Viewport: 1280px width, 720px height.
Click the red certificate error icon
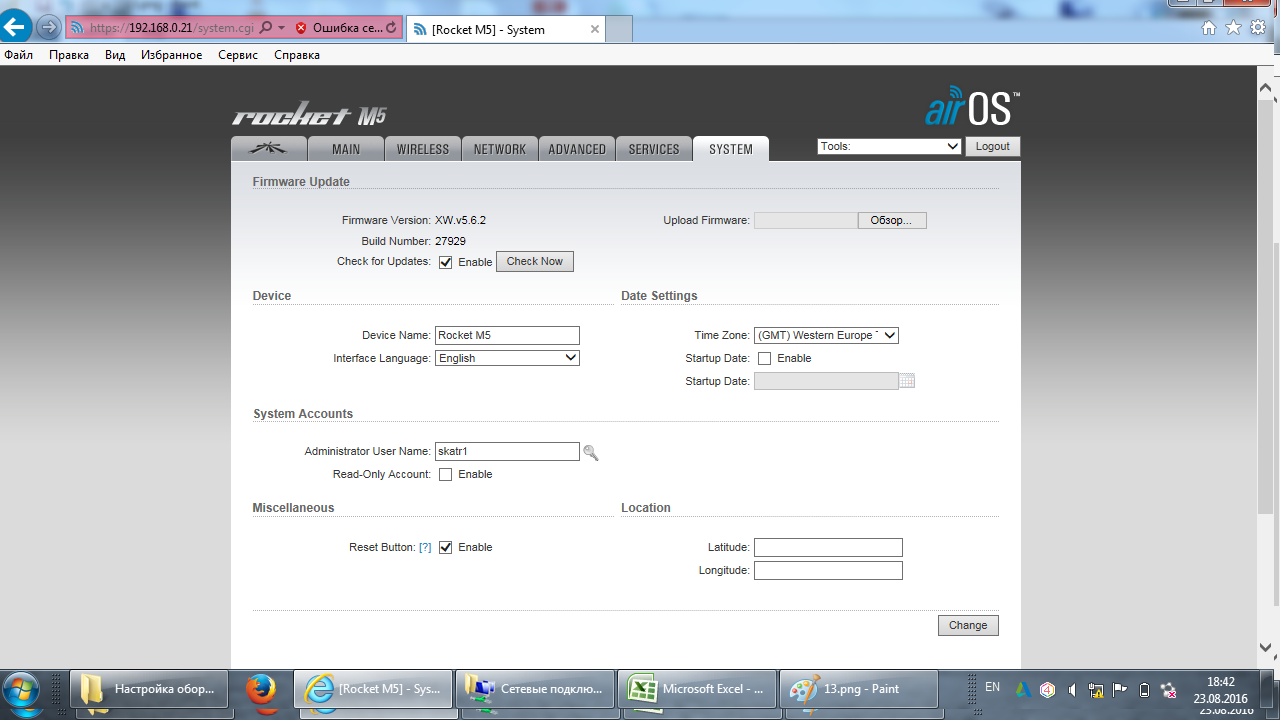tap(300, 28)
